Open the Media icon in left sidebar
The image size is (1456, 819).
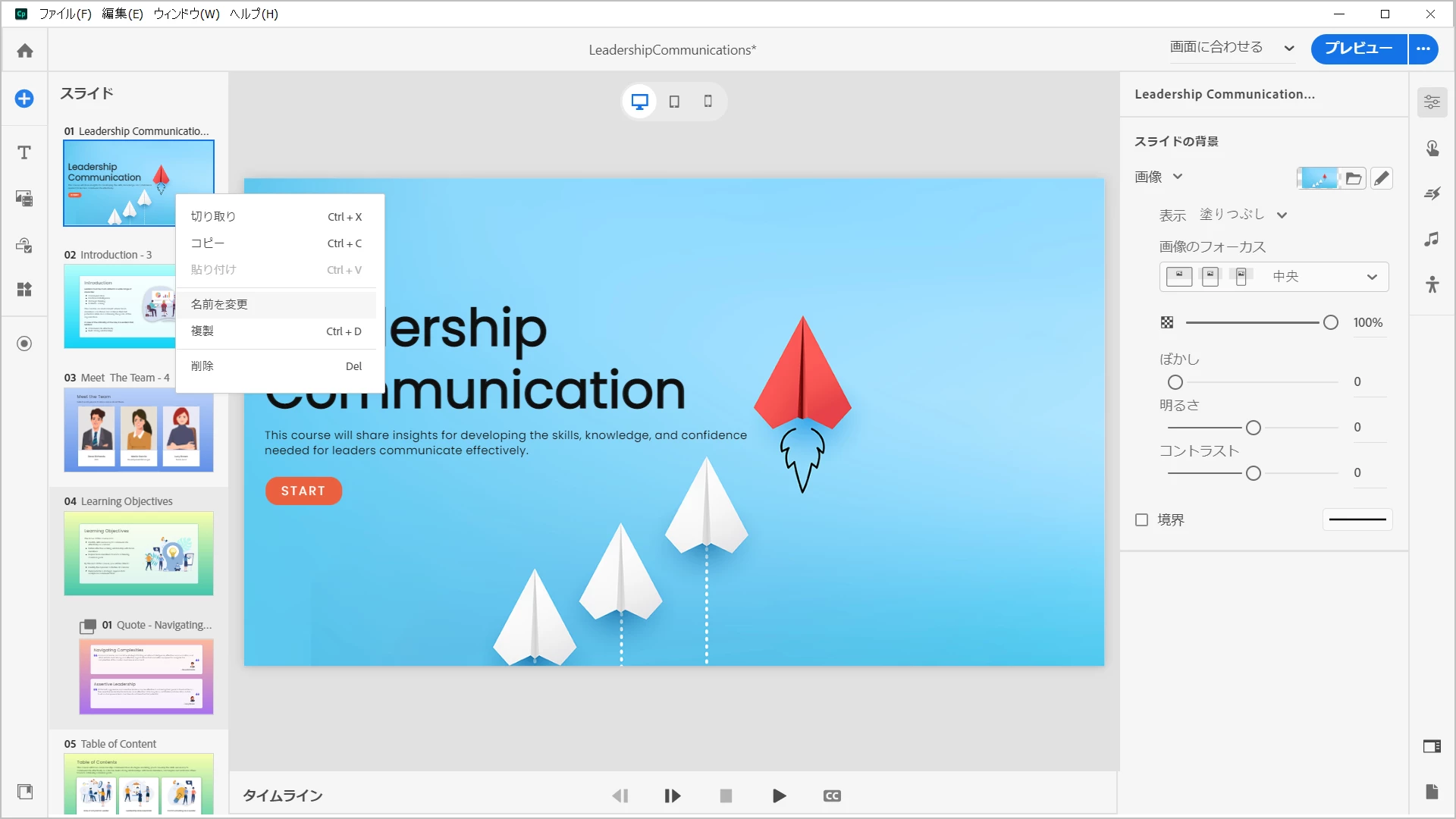click(x=24, y=199)
